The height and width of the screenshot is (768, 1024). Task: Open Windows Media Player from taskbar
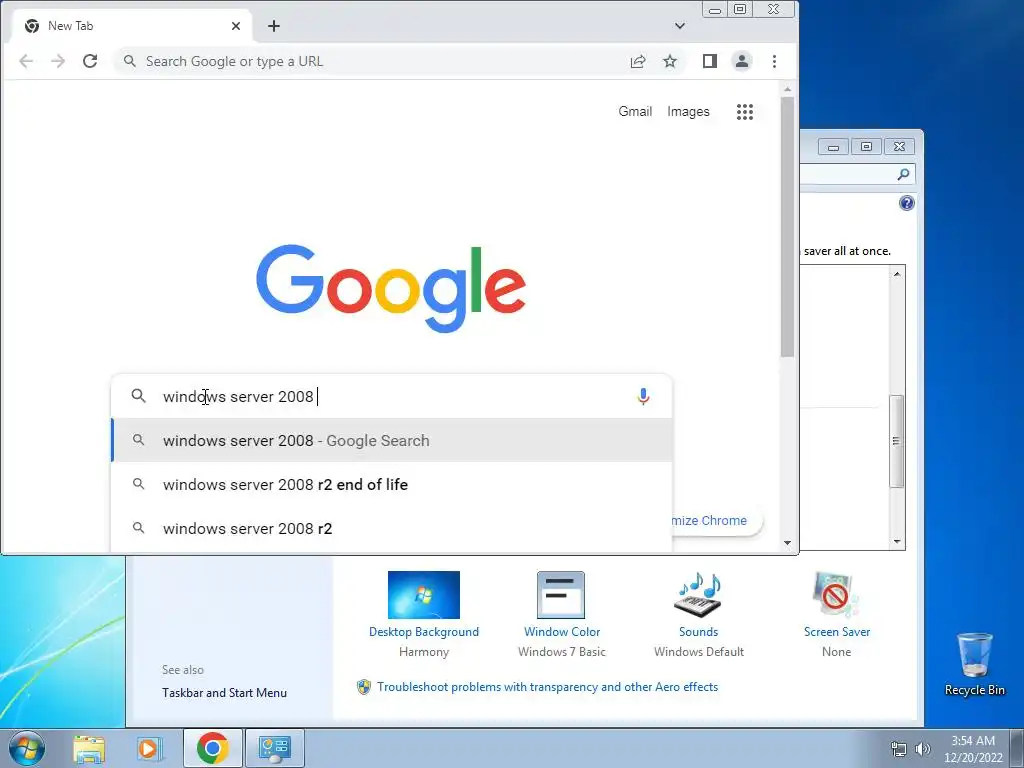(150, 748)
